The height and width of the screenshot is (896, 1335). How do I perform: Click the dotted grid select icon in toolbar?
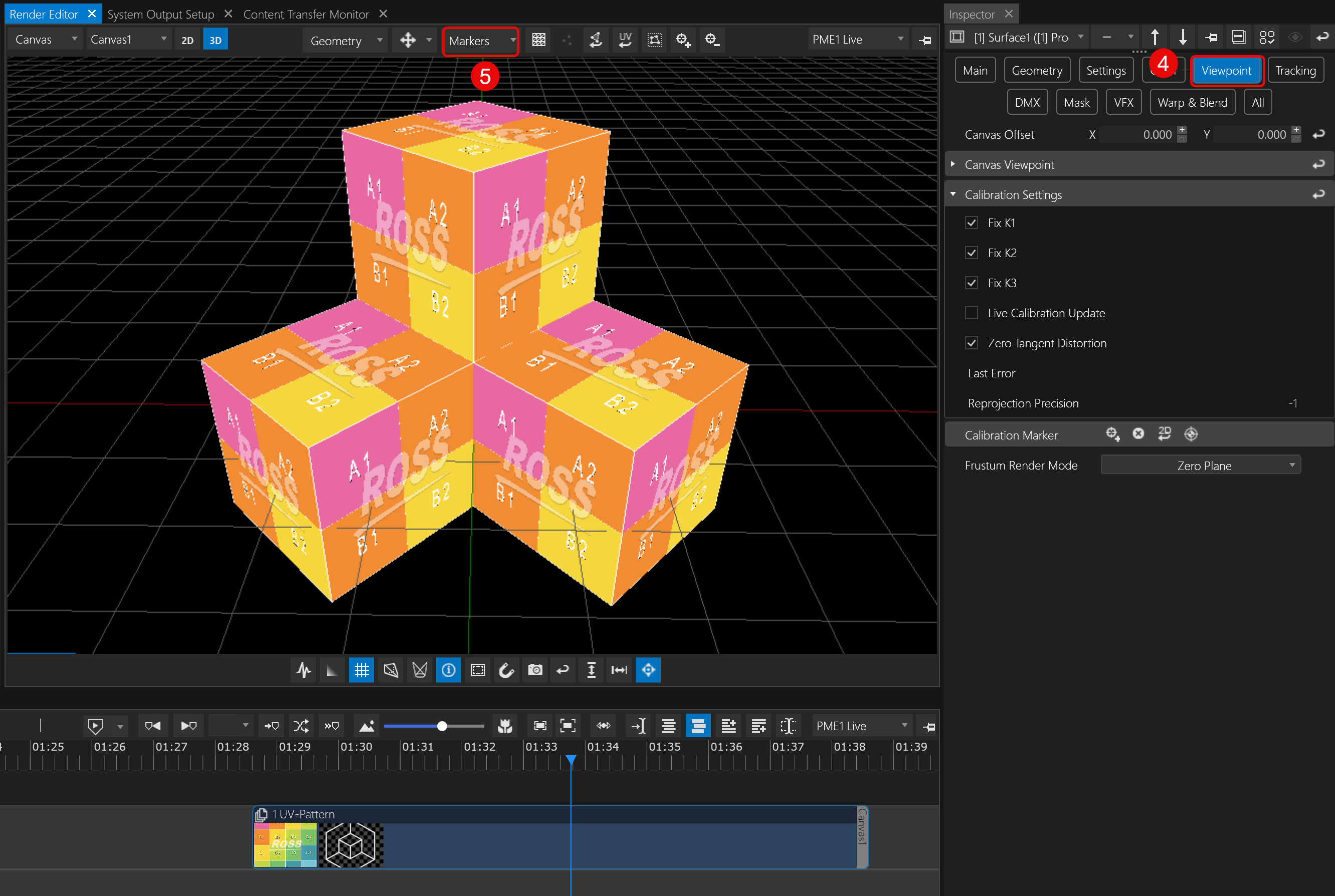[538, 40]
